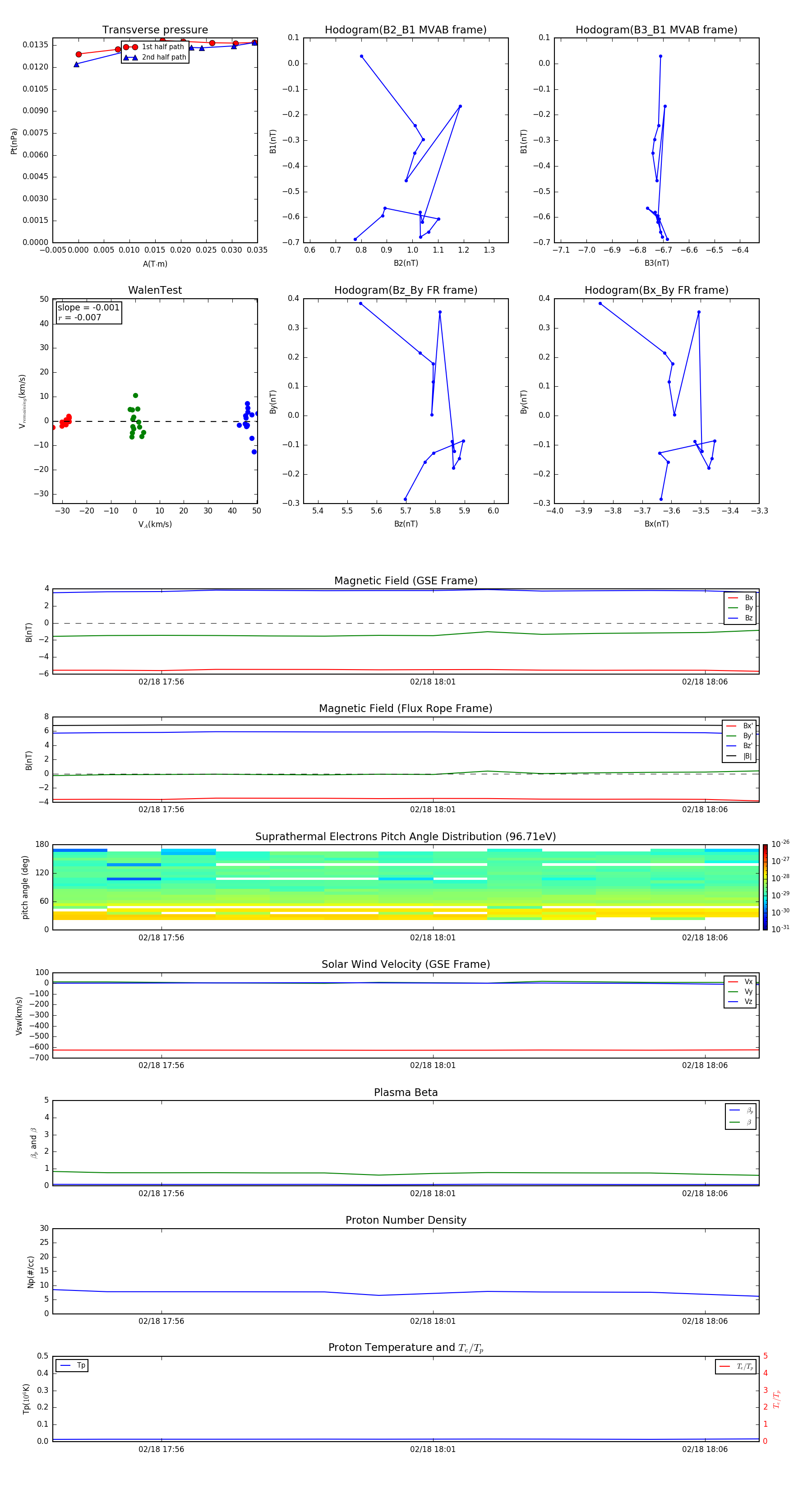Screen dimensions: 812x1489
Task: Click the 10^-31 colorbar label
Action: click(780, 929)
